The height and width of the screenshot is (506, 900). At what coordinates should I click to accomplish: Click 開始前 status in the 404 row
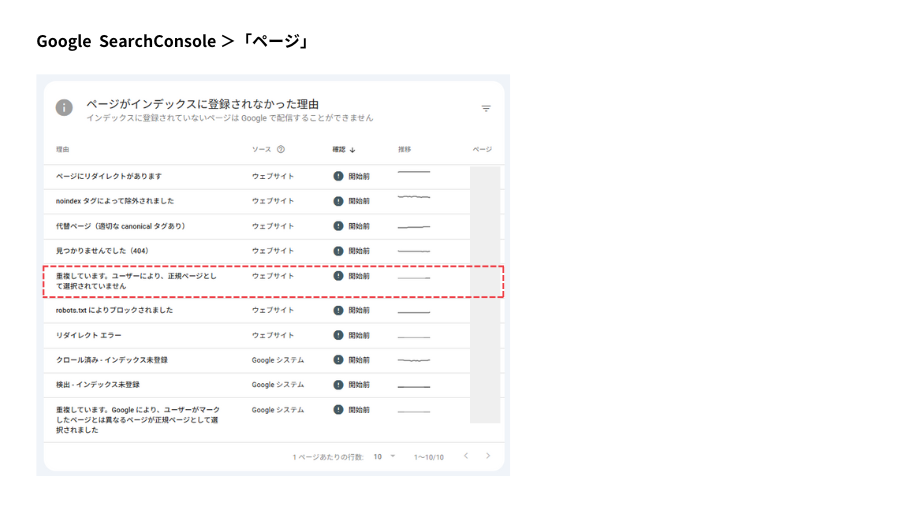[359, 251]
